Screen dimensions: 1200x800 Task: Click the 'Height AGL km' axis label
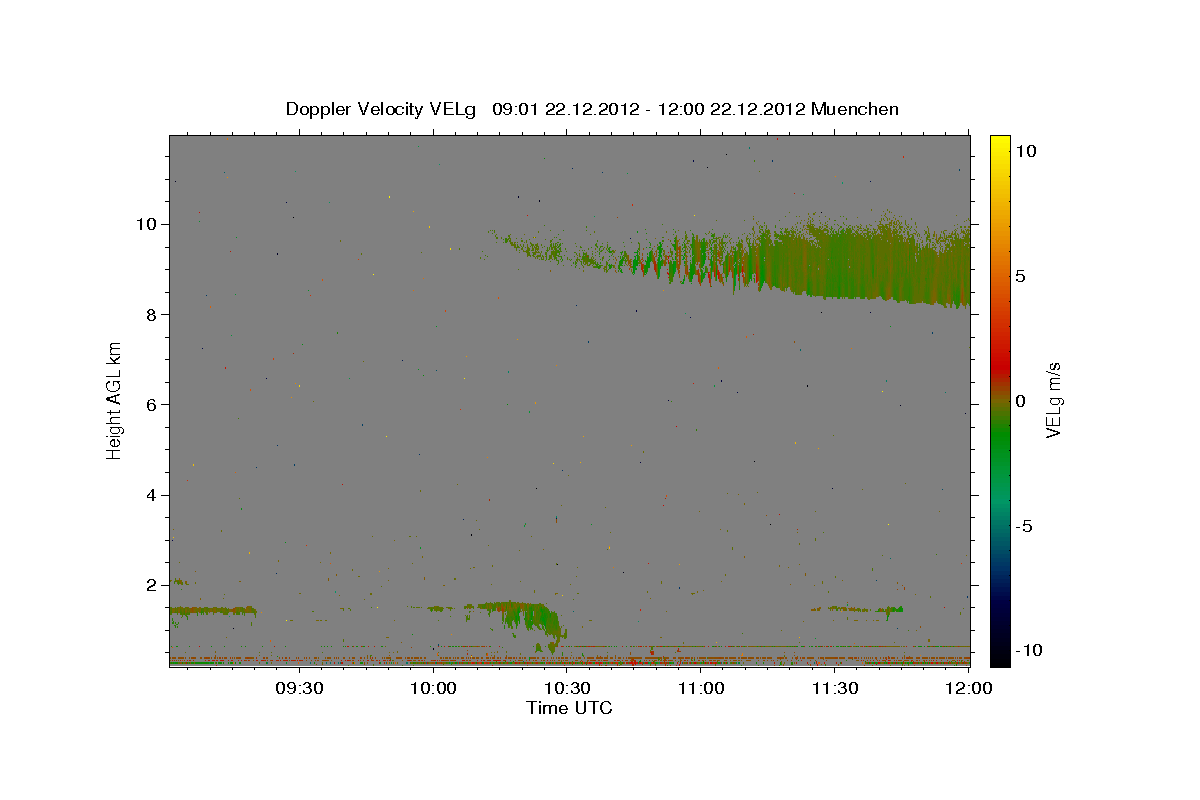coord(115,400)
